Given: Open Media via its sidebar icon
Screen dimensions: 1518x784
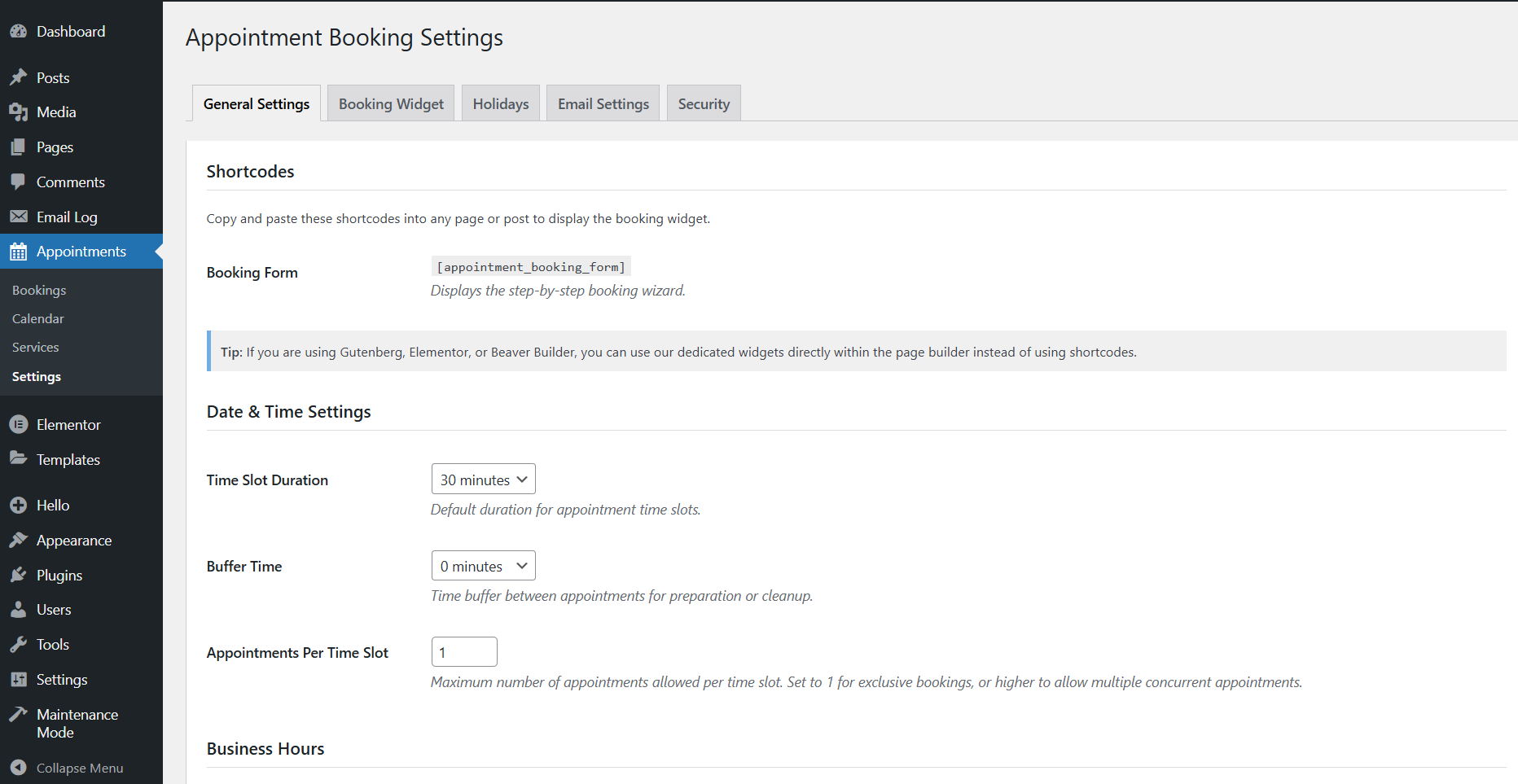Looking at the screenshot, I should coord(19,112).
